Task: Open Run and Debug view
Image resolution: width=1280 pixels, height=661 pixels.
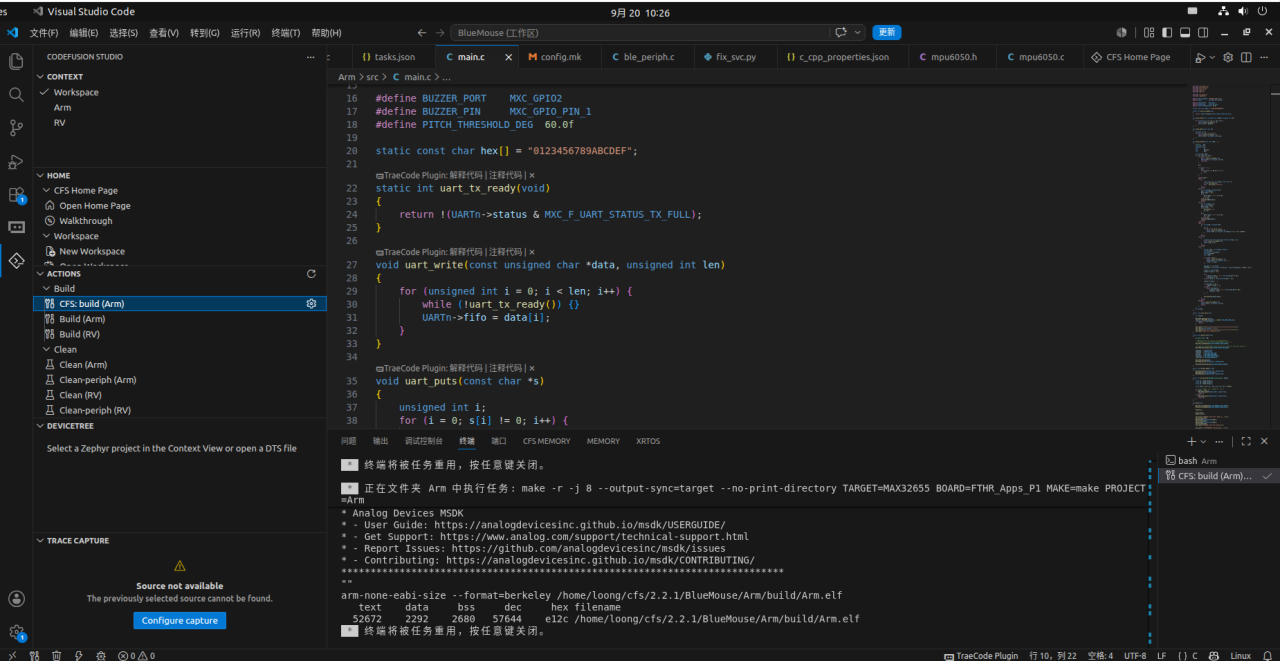Action: pos(16,161)
